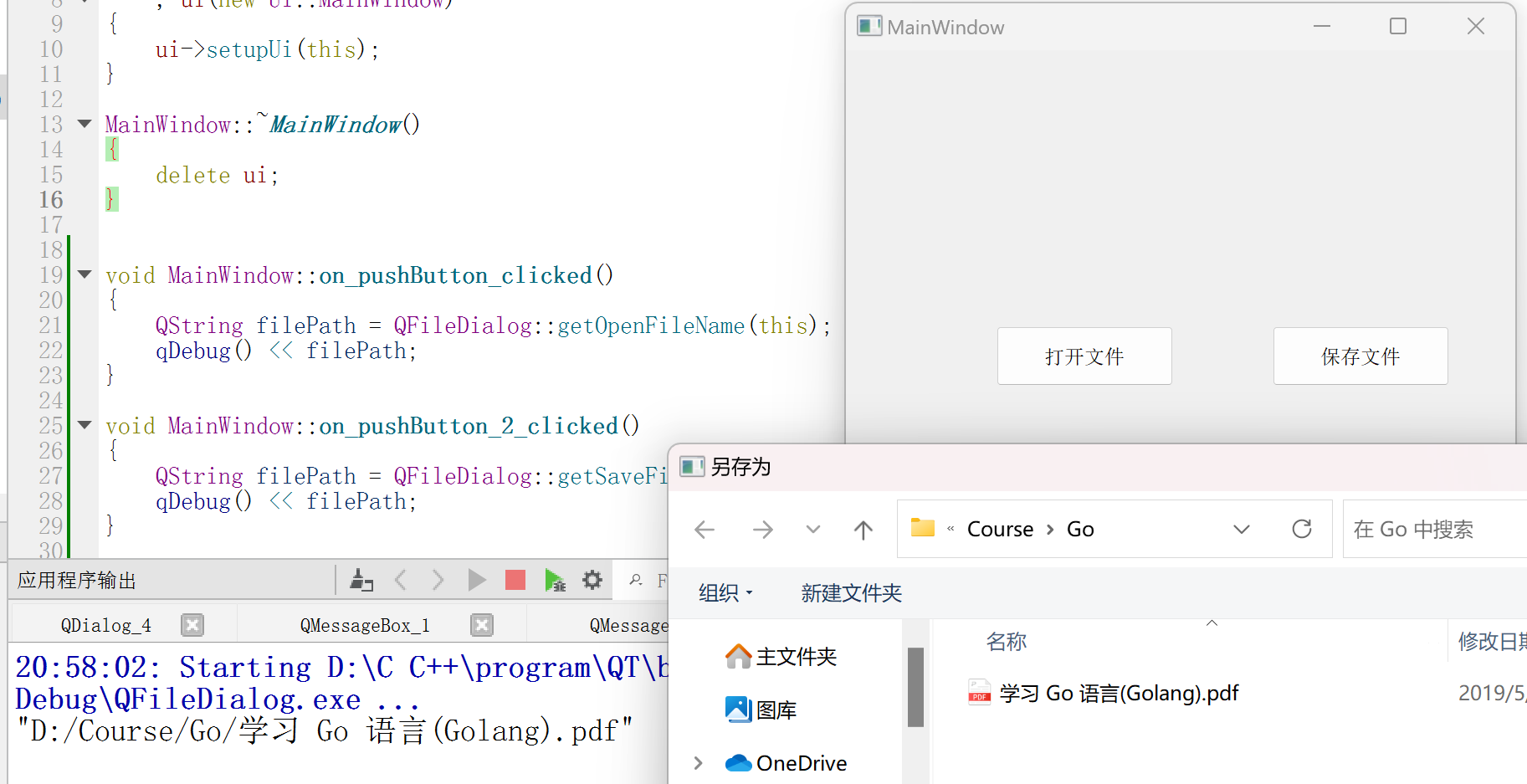Click the MainWindow title bar app icon
Viewport: 1527px width, 784px height.
(869, 26)
